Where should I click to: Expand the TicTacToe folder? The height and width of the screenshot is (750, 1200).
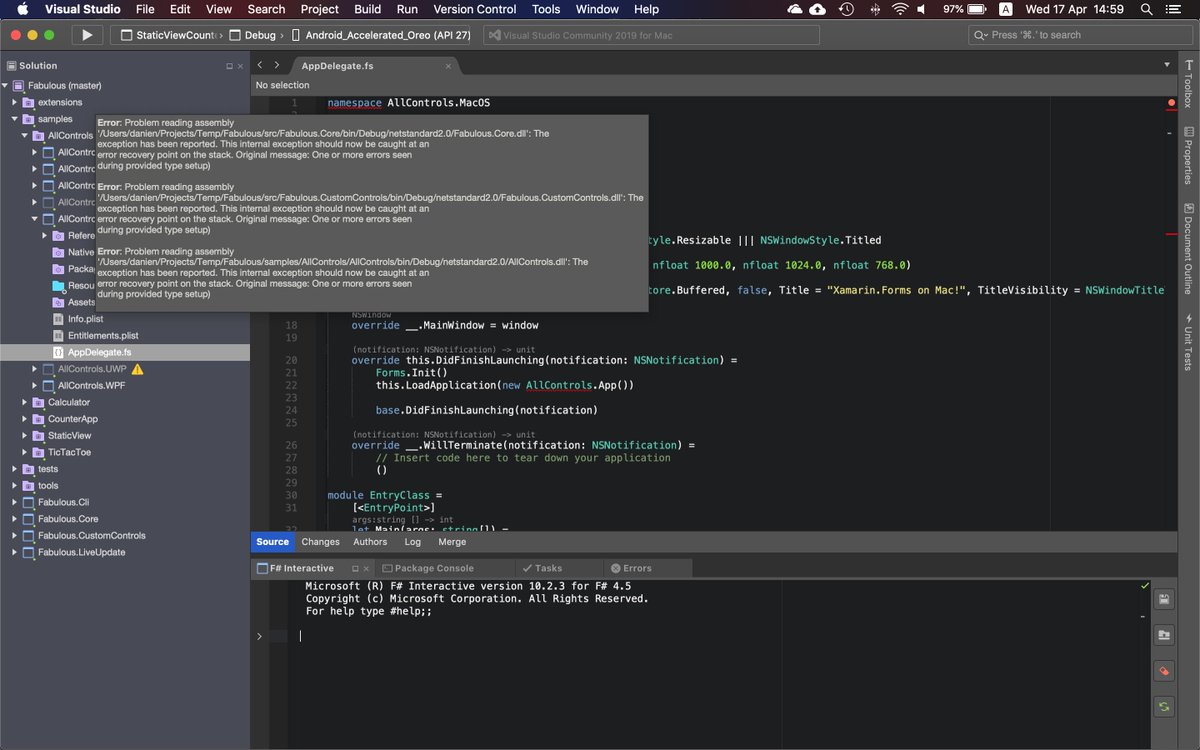click(x=25, y=452)
